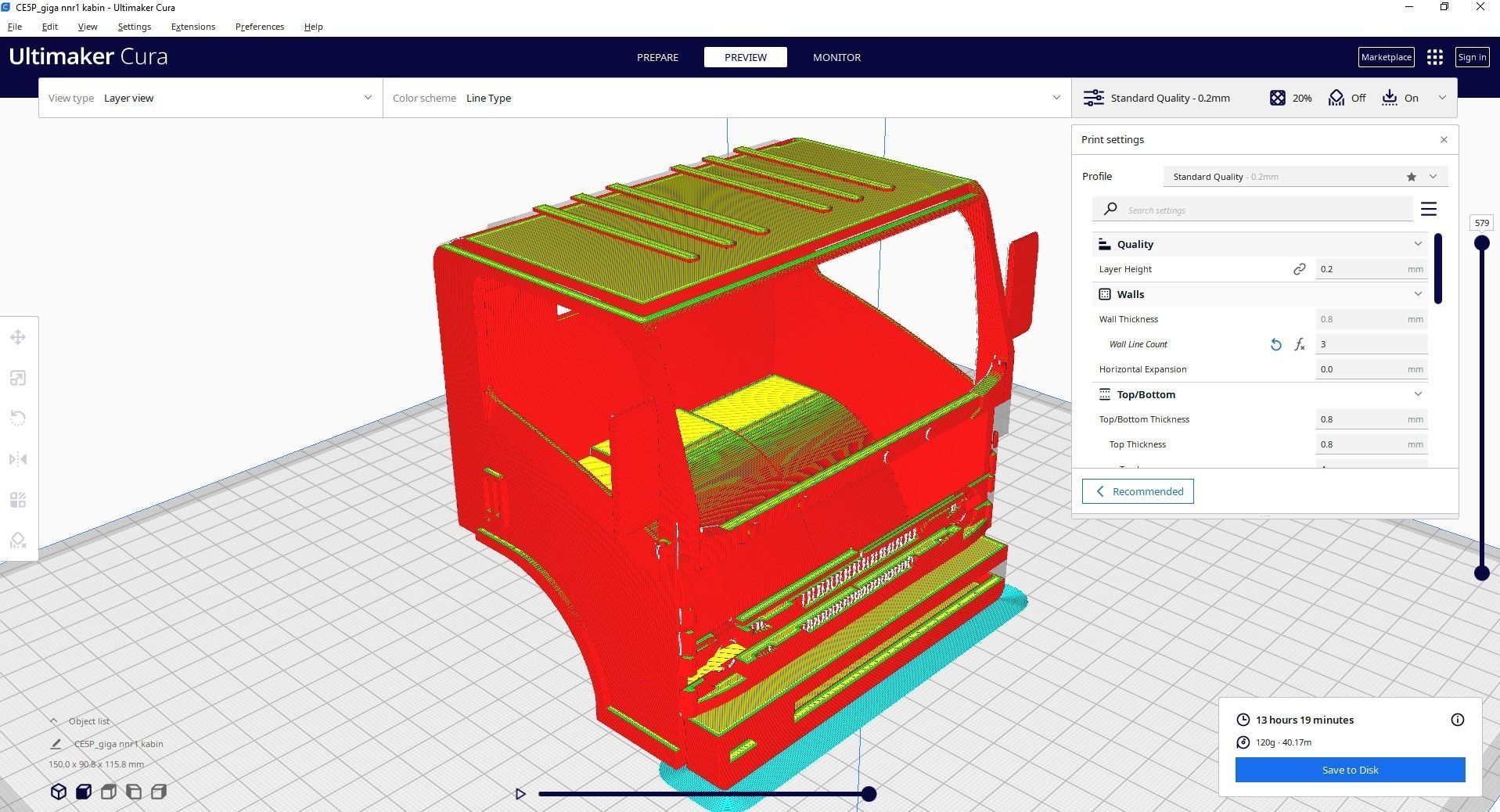The height and width of the screenshot is (812, 1500).
Task: Open the Per Model Settings tool
Action: [18, 500]
